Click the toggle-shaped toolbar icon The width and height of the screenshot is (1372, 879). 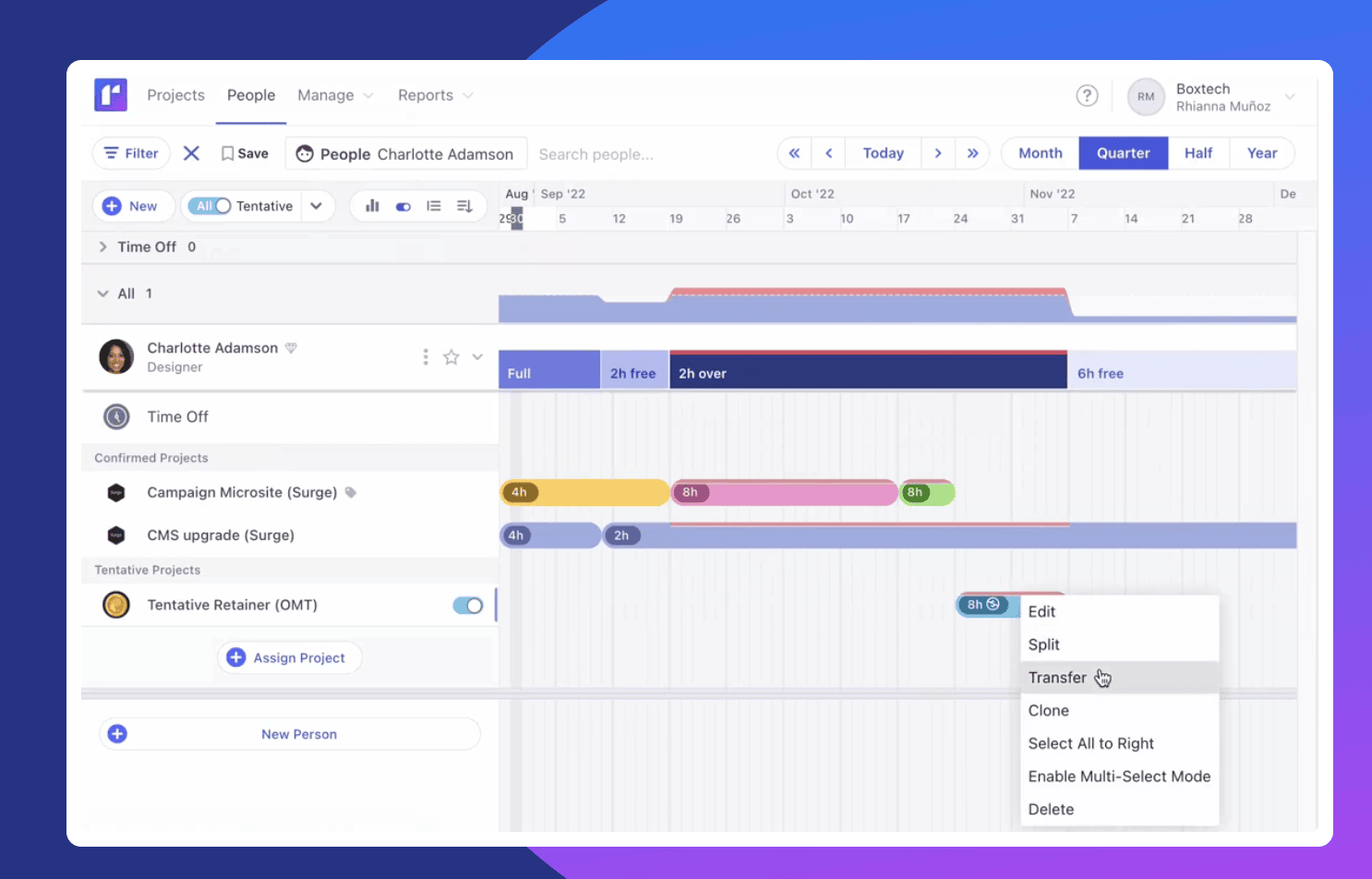403,207
